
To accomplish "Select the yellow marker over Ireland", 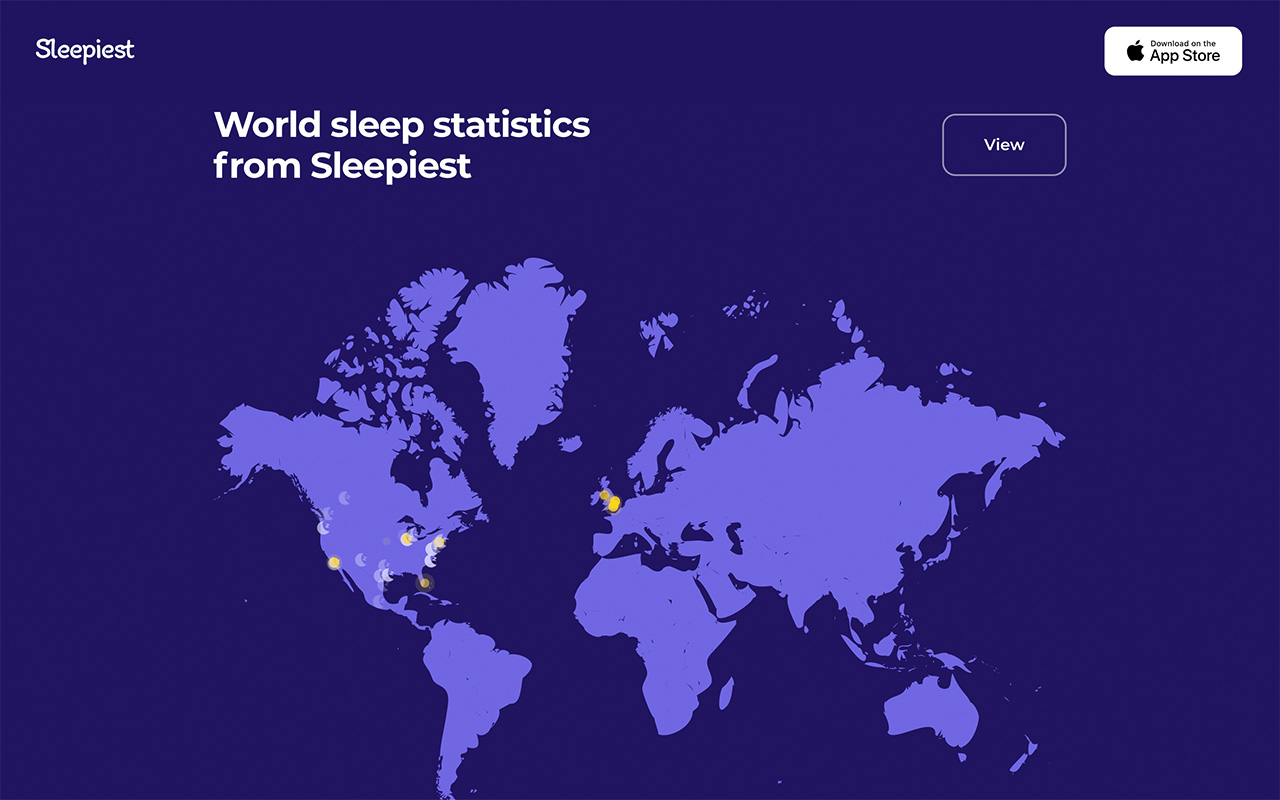I will click(x=604, y=495).
